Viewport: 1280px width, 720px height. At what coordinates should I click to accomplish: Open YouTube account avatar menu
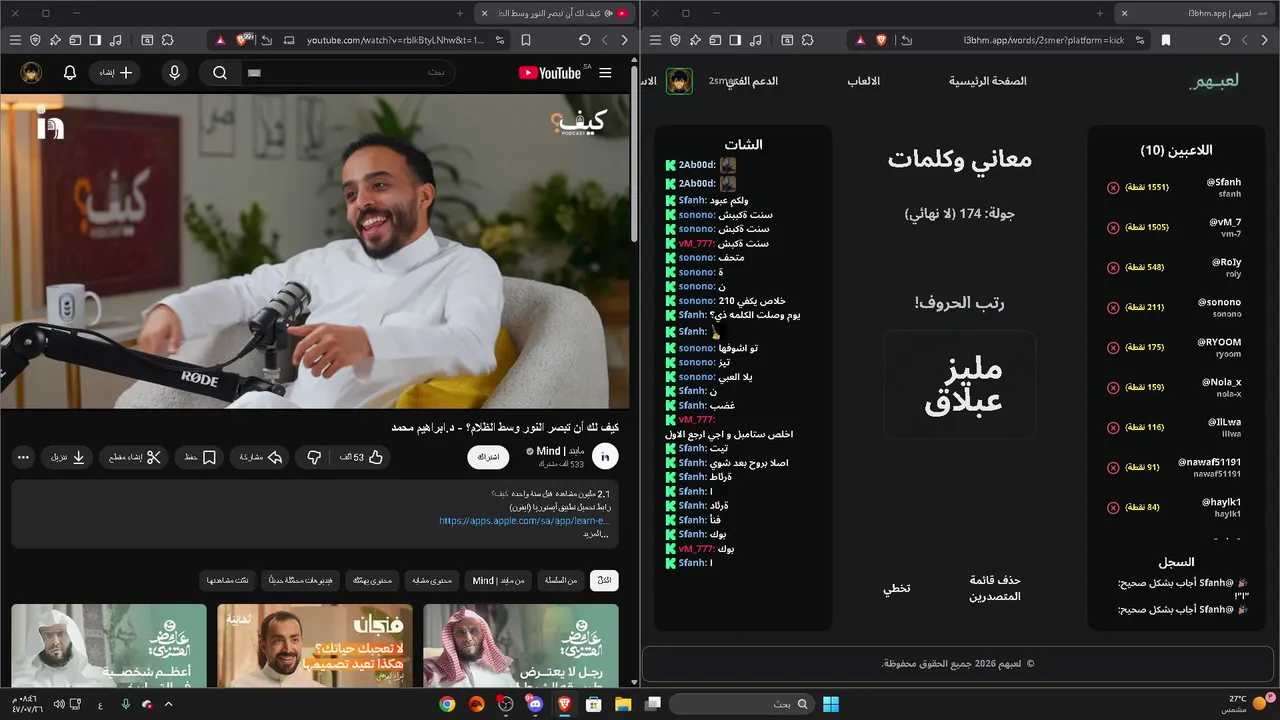32,73
